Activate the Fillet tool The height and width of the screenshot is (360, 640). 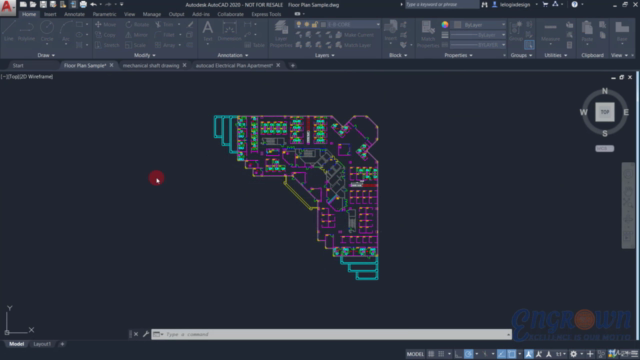point(165,35)
